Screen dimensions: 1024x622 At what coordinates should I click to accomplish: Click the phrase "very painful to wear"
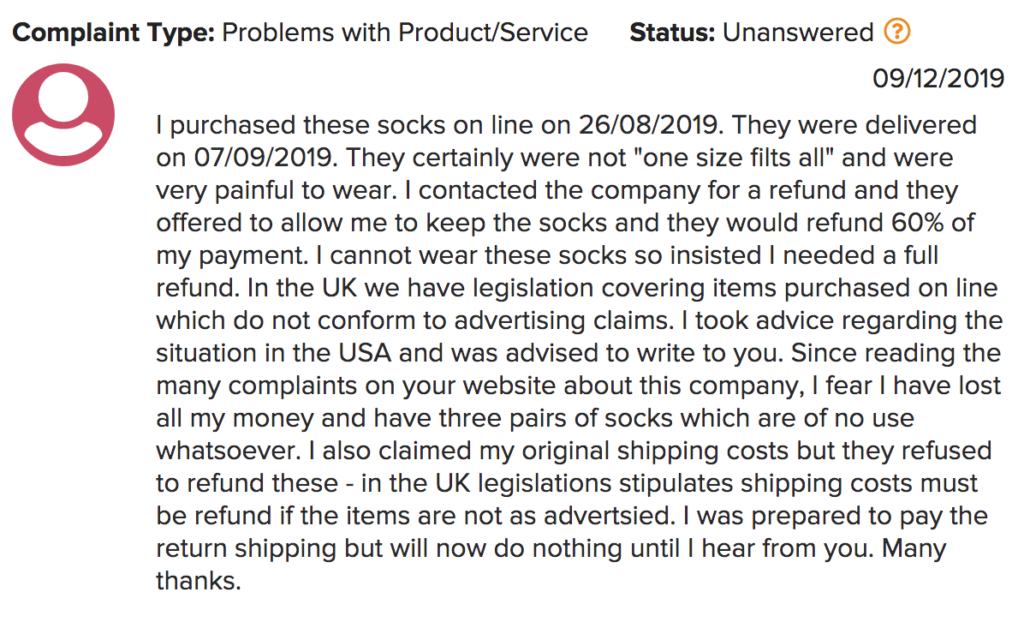pos(274,190)
